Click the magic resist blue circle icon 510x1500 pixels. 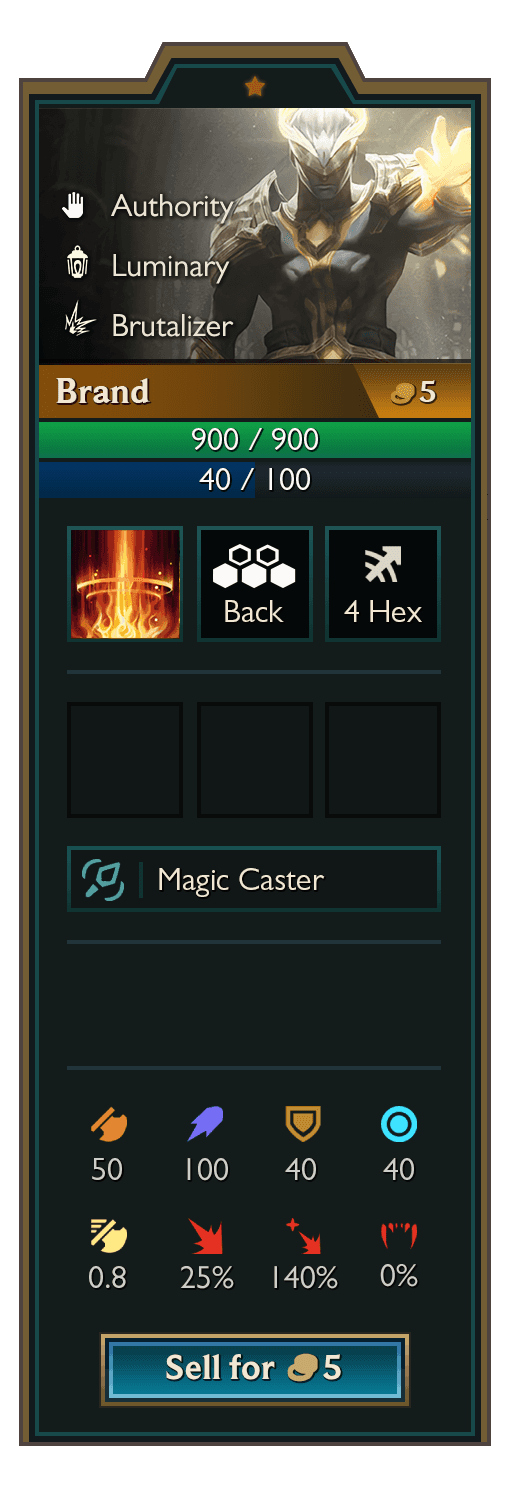click(399, 1126)
